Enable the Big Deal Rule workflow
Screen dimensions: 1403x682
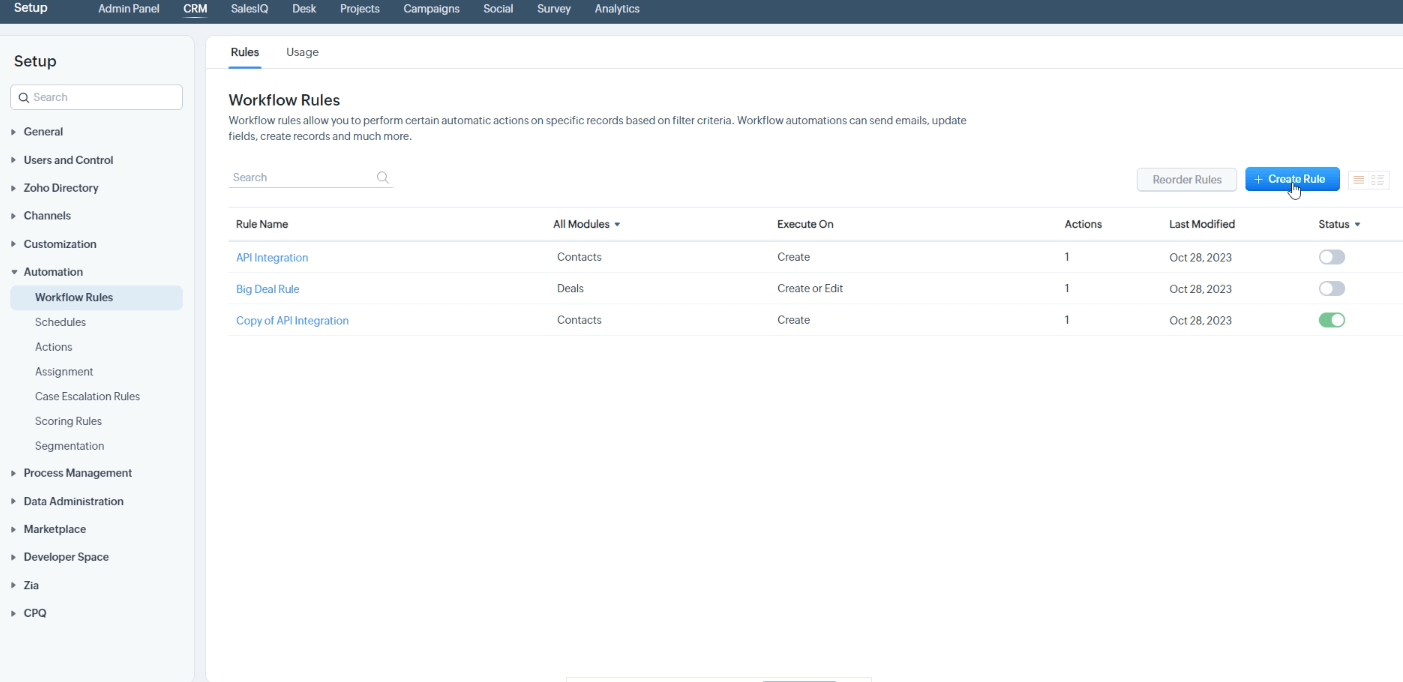coord(1331,288)
